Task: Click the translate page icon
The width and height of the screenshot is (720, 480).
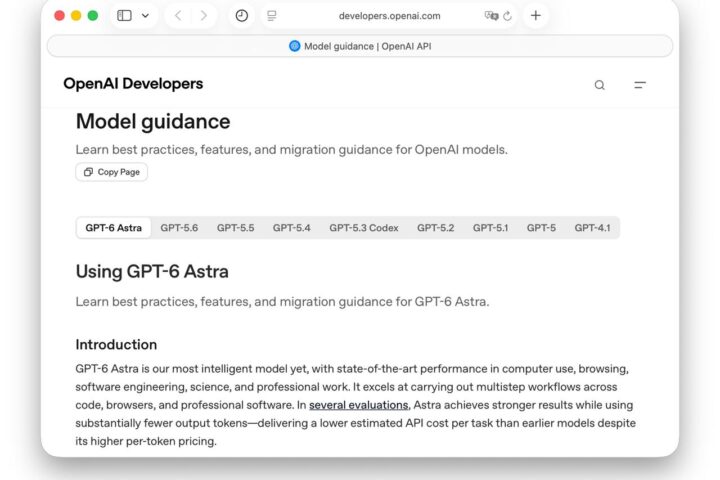Action: tap(491, 16)
